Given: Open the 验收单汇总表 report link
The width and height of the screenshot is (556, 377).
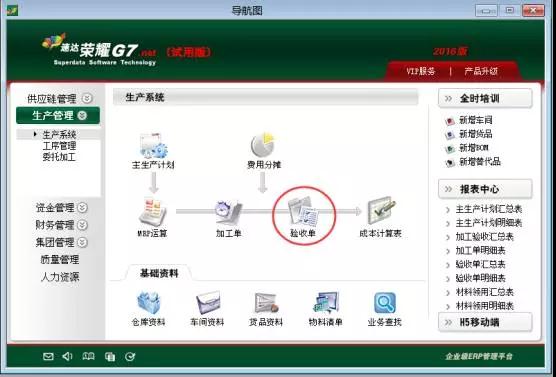Looking at the screenshot, I should (x=480, y=264).
